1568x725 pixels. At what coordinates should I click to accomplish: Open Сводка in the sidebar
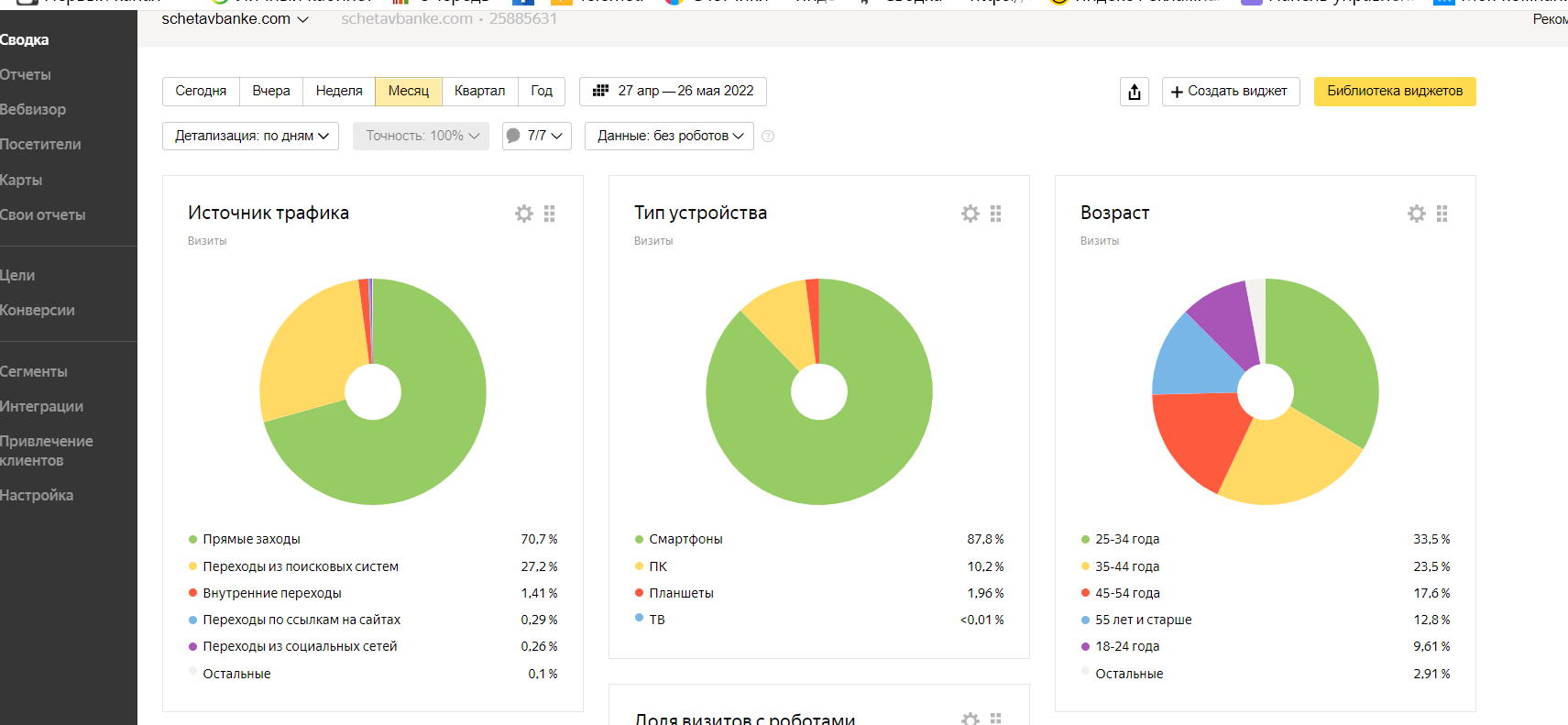tap(25, 39)
